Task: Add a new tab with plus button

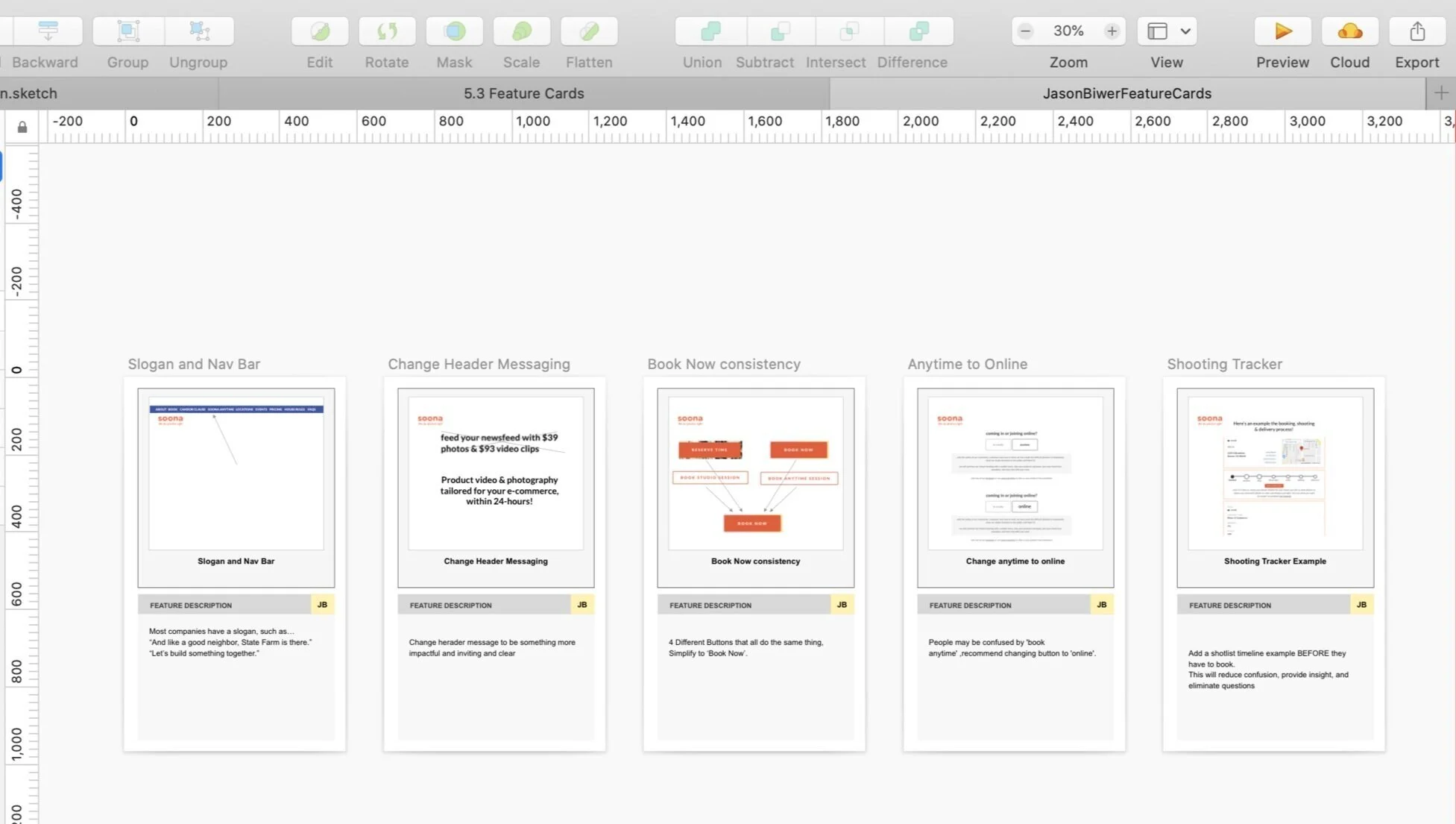Action: pos(1440,93)
